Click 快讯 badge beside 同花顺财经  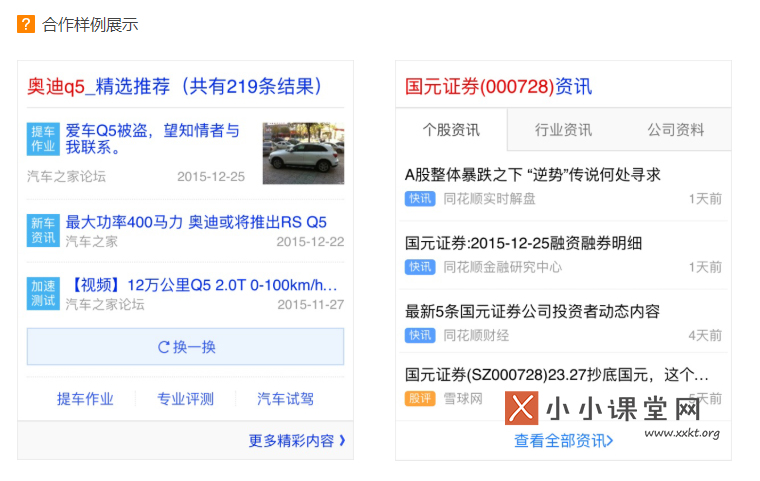click(x=420, y=336)
